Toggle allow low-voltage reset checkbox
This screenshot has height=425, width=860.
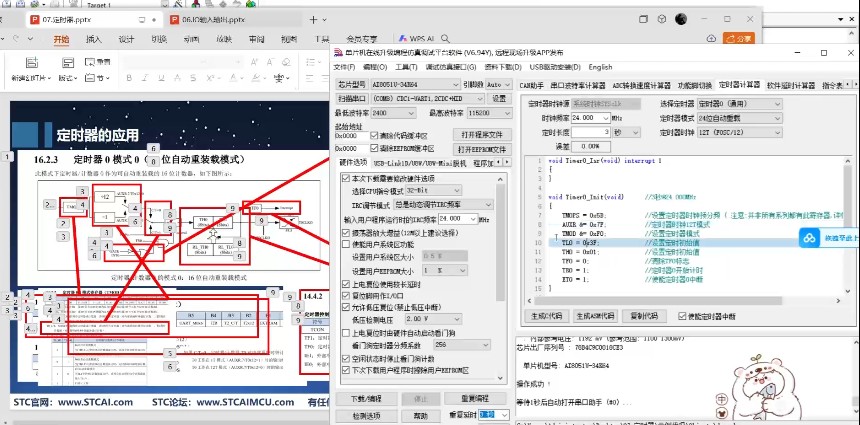pyautogui.click(x=346, y=307)
